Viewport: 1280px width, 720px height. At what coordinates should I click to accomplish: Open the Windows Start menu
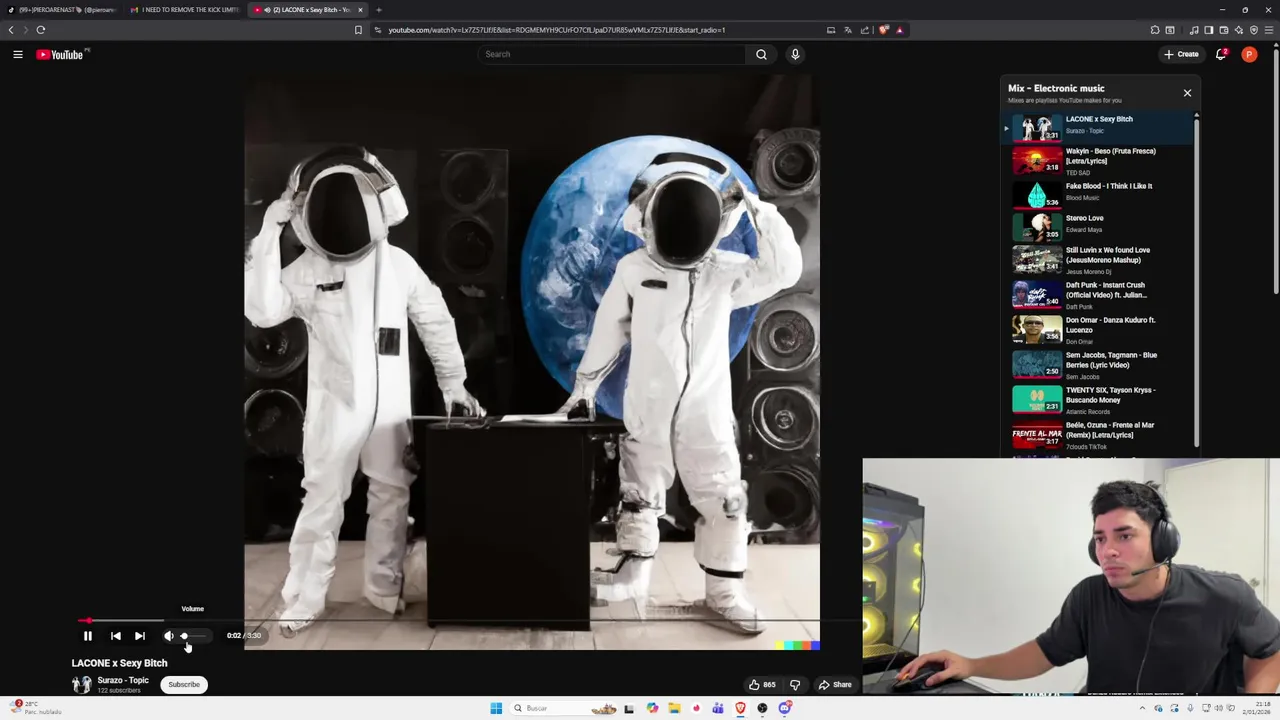coord(496,708)
